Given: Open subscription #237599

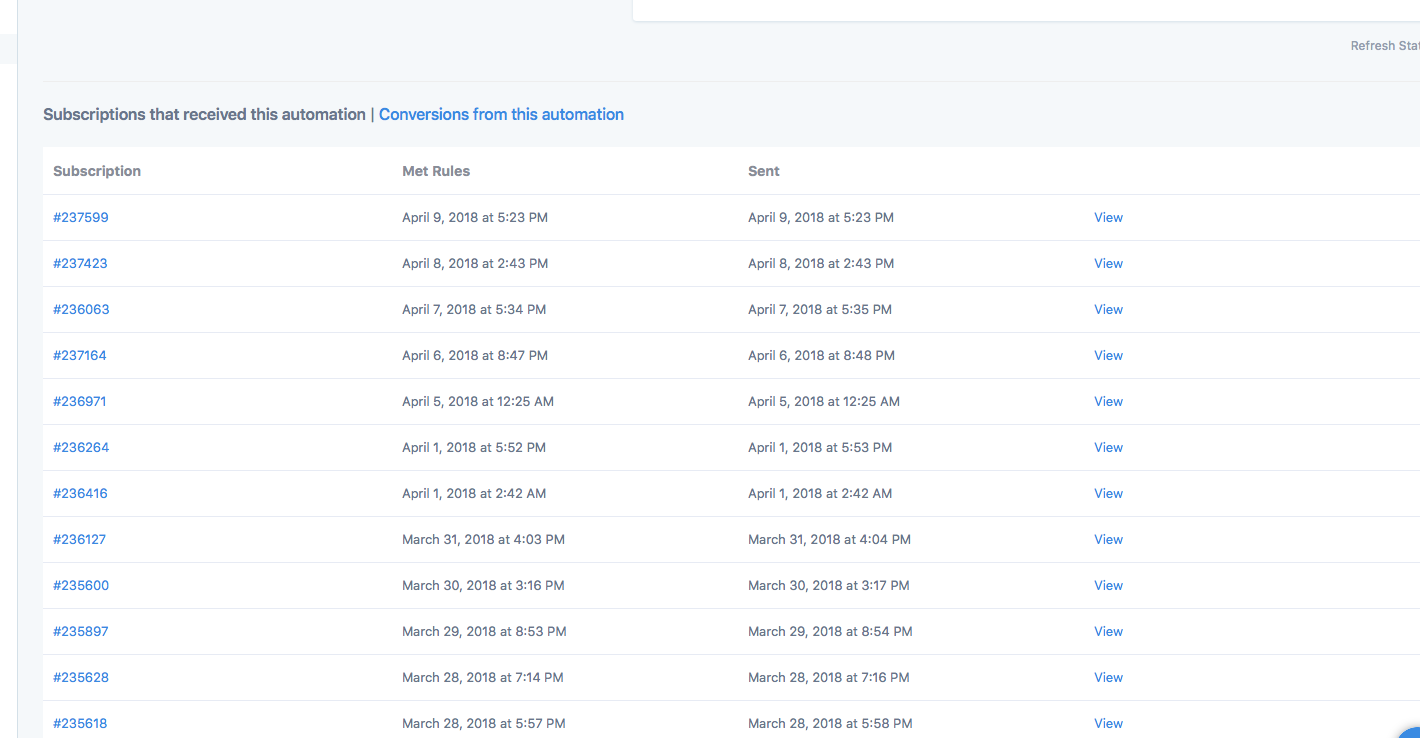Looking at the screenshot, I should pos(81,217).
